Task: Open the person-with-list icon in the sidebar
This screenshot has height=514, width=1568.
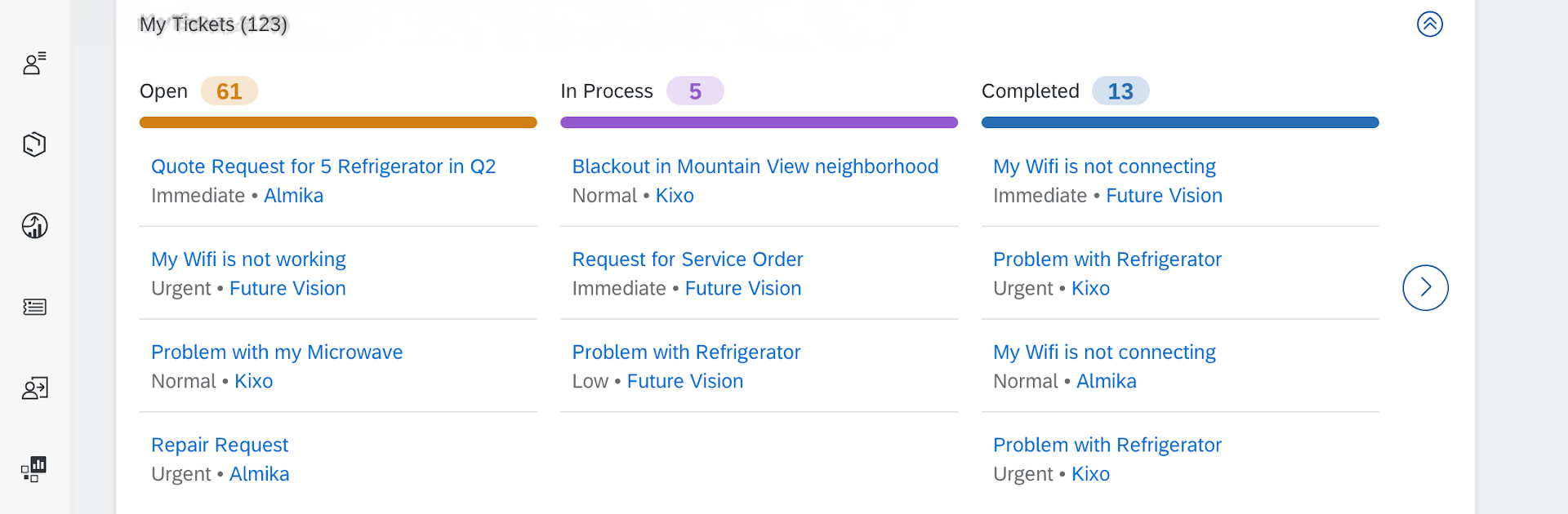Action: (34, 64)
